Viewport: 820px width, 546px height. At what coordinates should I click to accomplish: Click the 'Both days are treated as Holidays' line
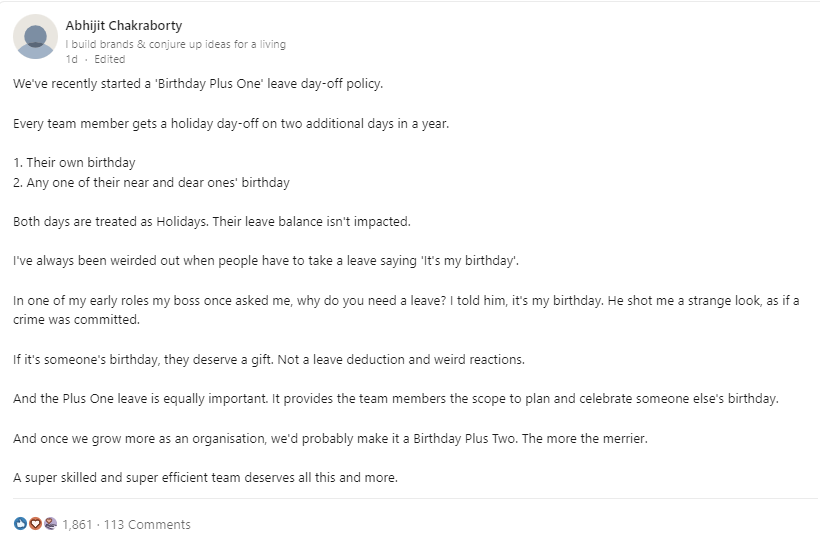click(212, 222)
